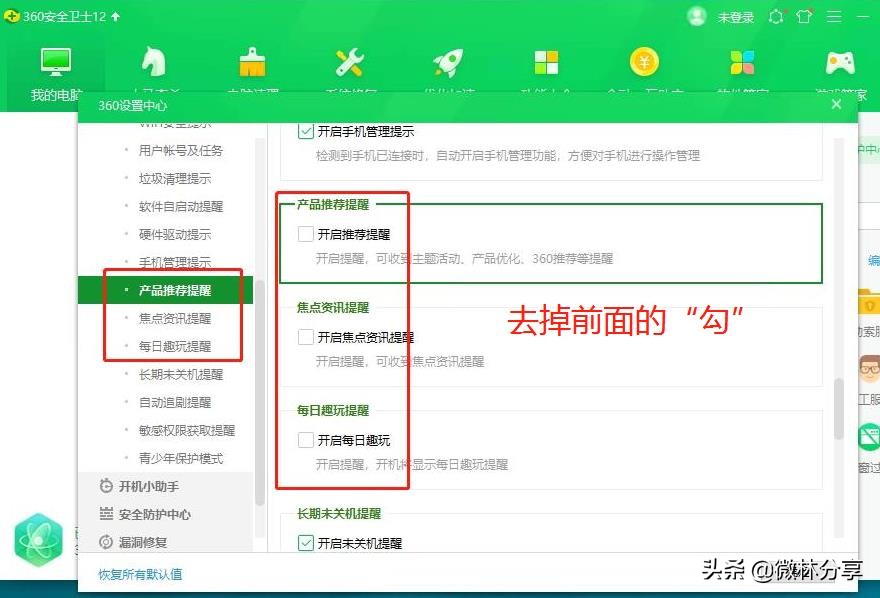Click the 每日趣玩提醒 section heading

(333, 411)
